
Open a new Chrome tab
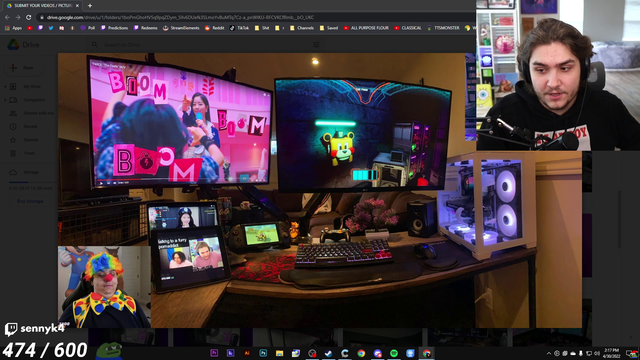pos(90,6)
